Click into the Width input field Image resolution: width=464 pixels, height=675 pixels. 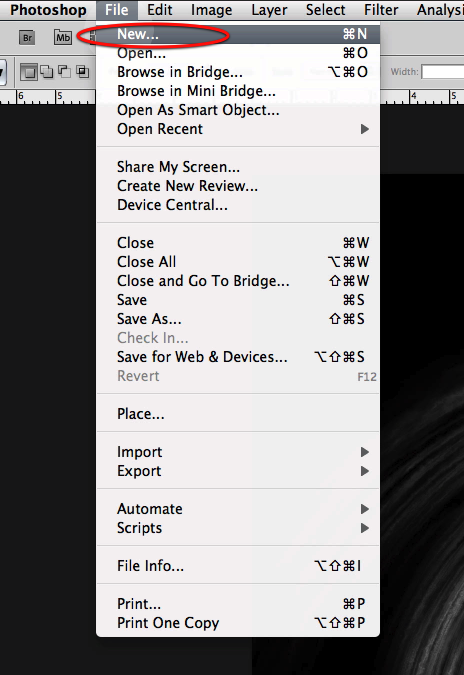point(442,72)
